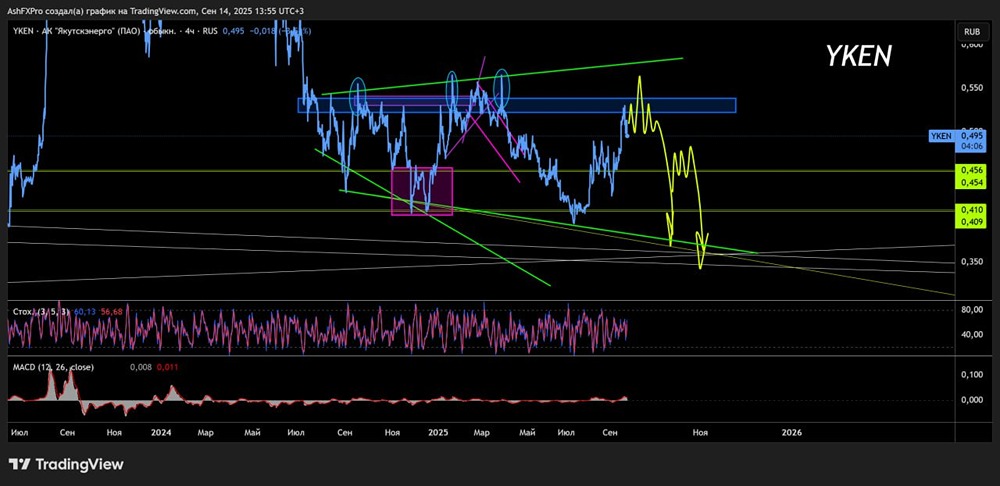Click the 0,100 MACD axis level
1000x486 pixels.
[972, 374]
